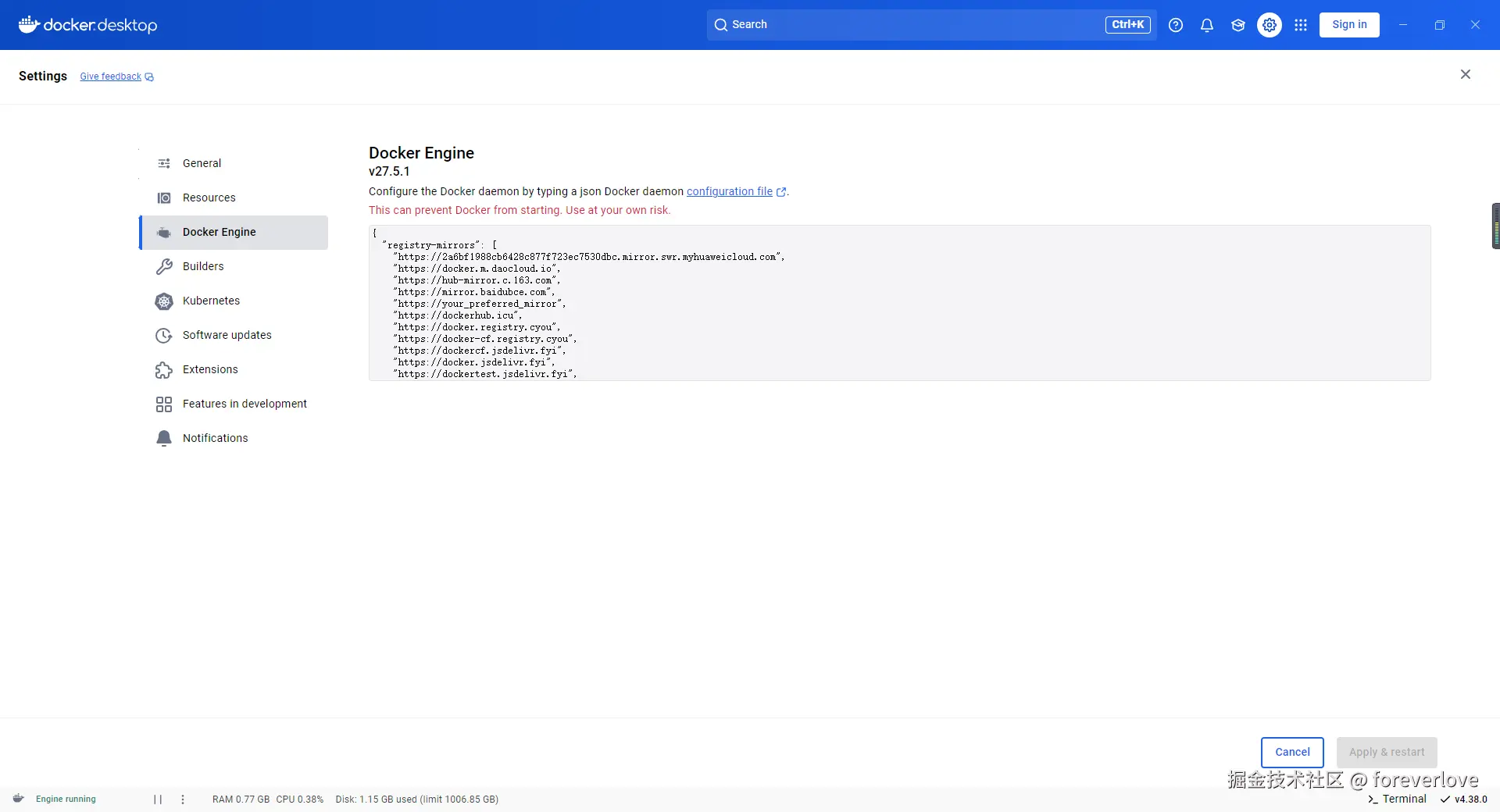Viewport: 1500px width, 812px height.
Task: Click the mirror.baidubce.com line
Action: point(474,292)
